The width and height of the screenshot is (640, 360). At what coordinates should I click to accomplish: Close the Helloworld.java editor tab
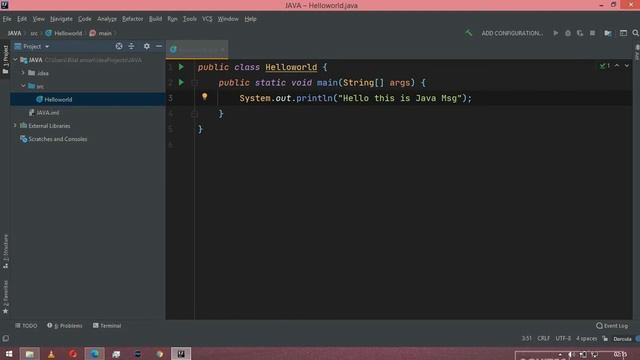point(222,49)
